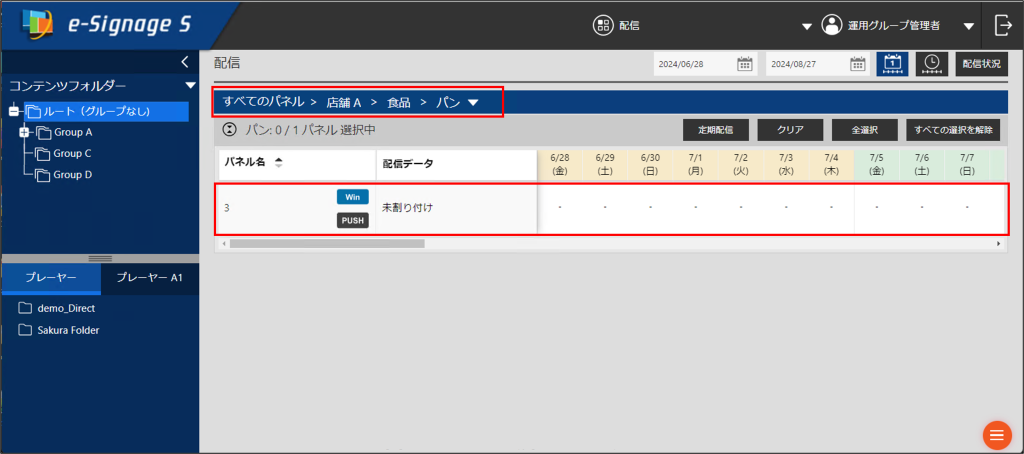1024x454 pixels.
Task: Click the 7/6 (土) date column header
Action: click(921, 165)
